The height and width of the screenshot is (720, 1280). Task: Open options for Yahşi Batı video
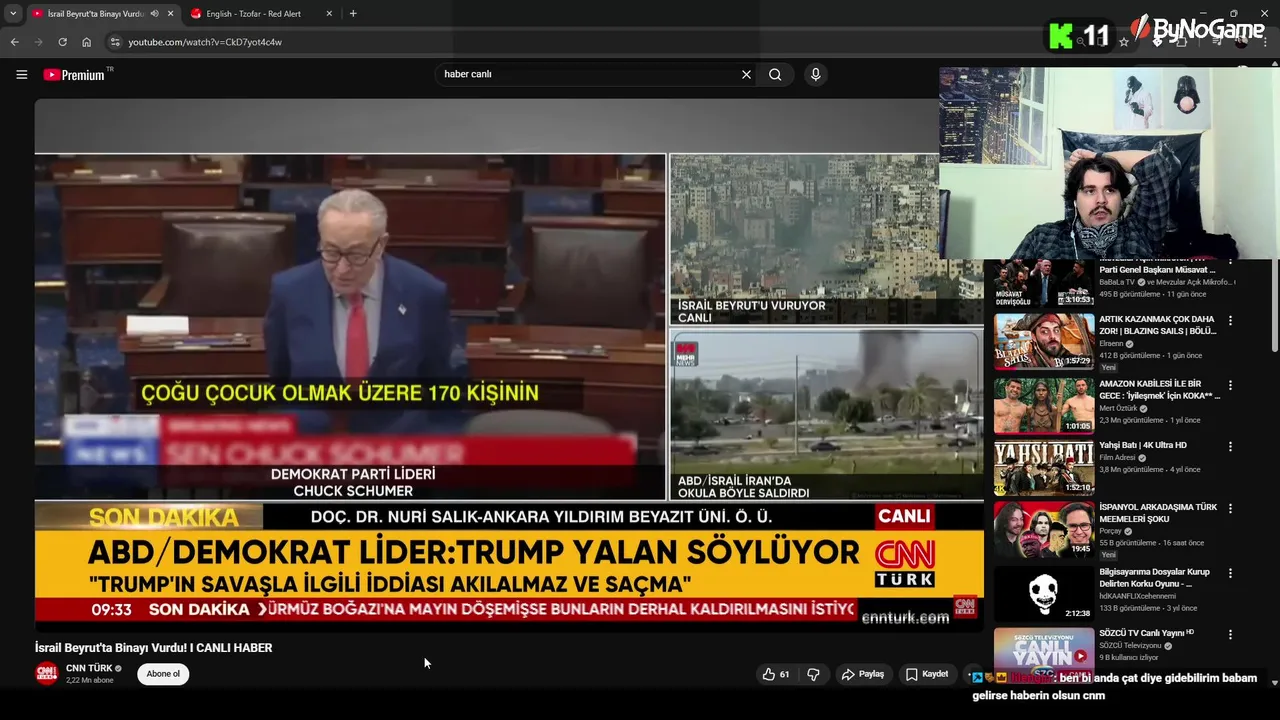pos(1230,446)
